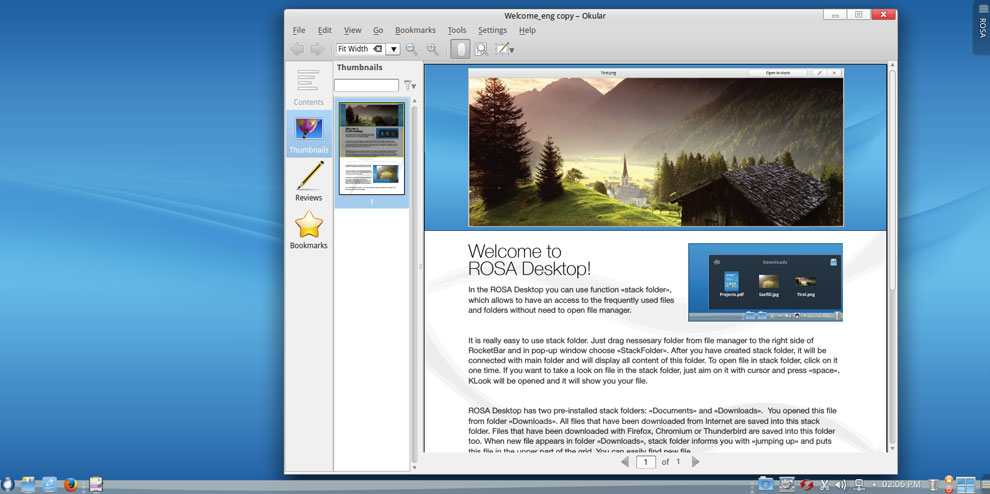
Task: Click the red shutdown power button
Action: point(948,489)
